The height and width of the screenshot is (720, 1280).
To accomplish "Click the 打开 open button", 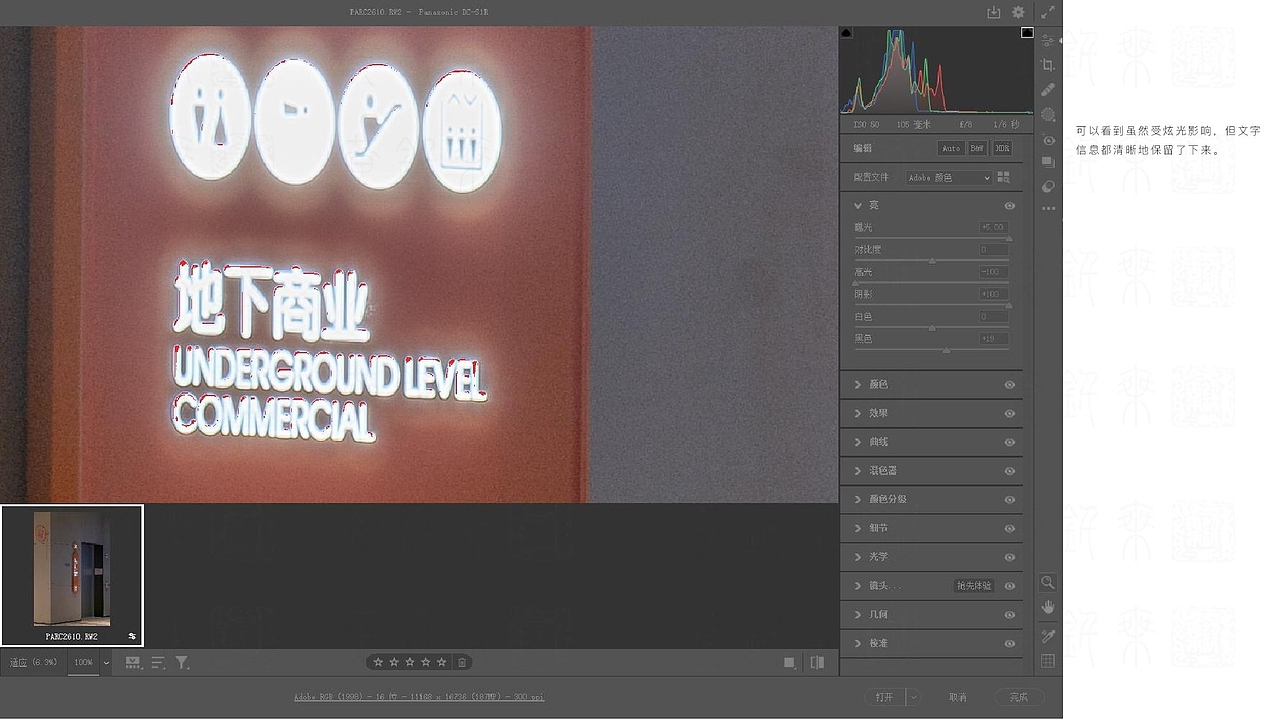I will point(885,697).
